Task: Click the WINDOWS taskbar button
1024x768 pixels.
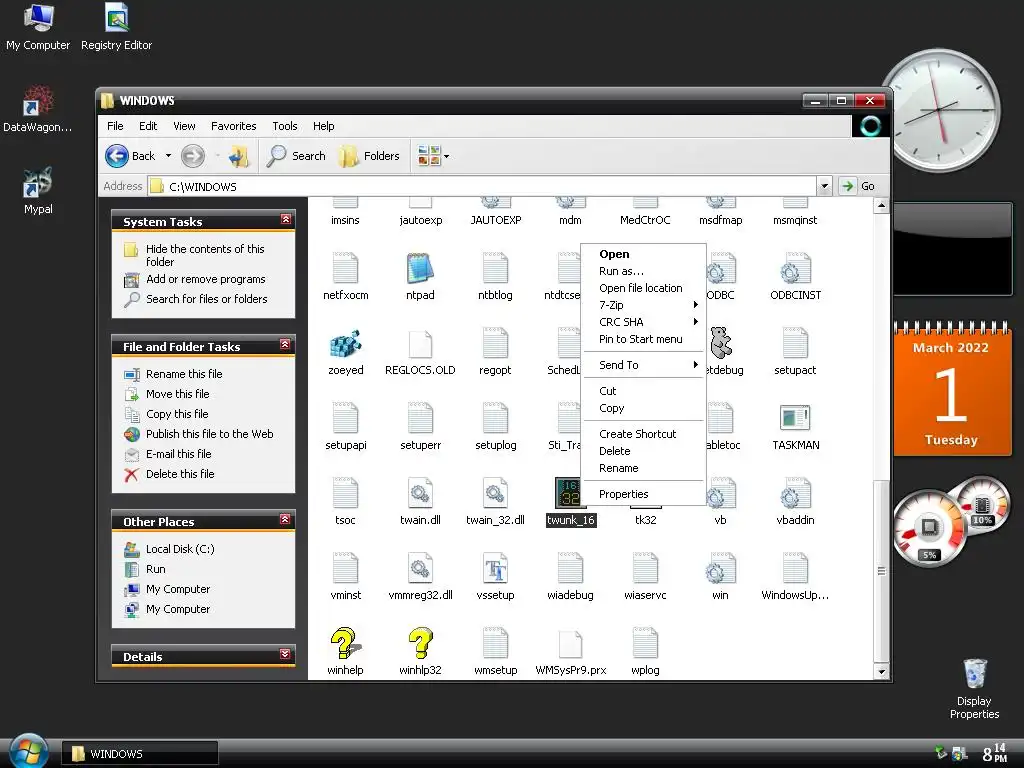Action: point(140,754)
